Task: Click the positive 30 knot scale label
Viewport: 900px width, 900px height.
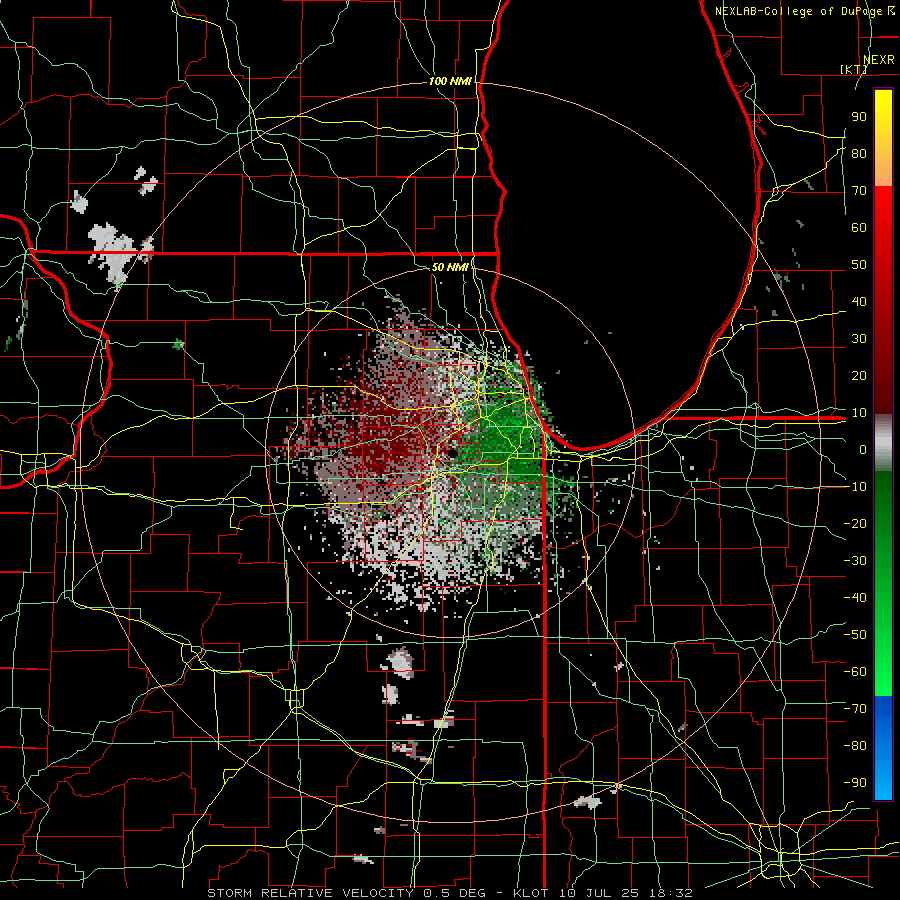Action: coord(859,339)
